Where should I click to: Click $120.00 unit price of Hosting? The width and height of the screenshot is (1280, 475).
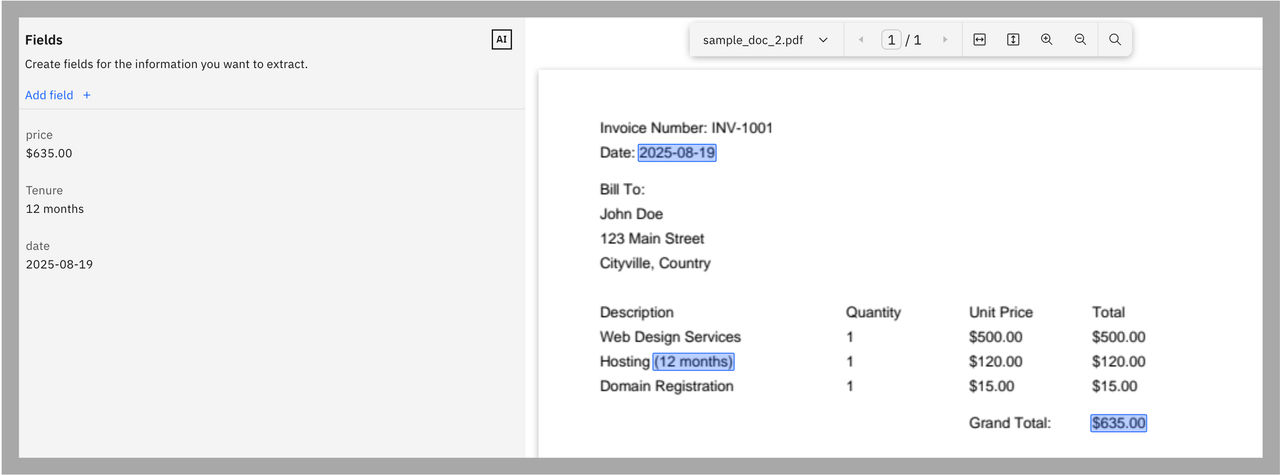point(996,361)
